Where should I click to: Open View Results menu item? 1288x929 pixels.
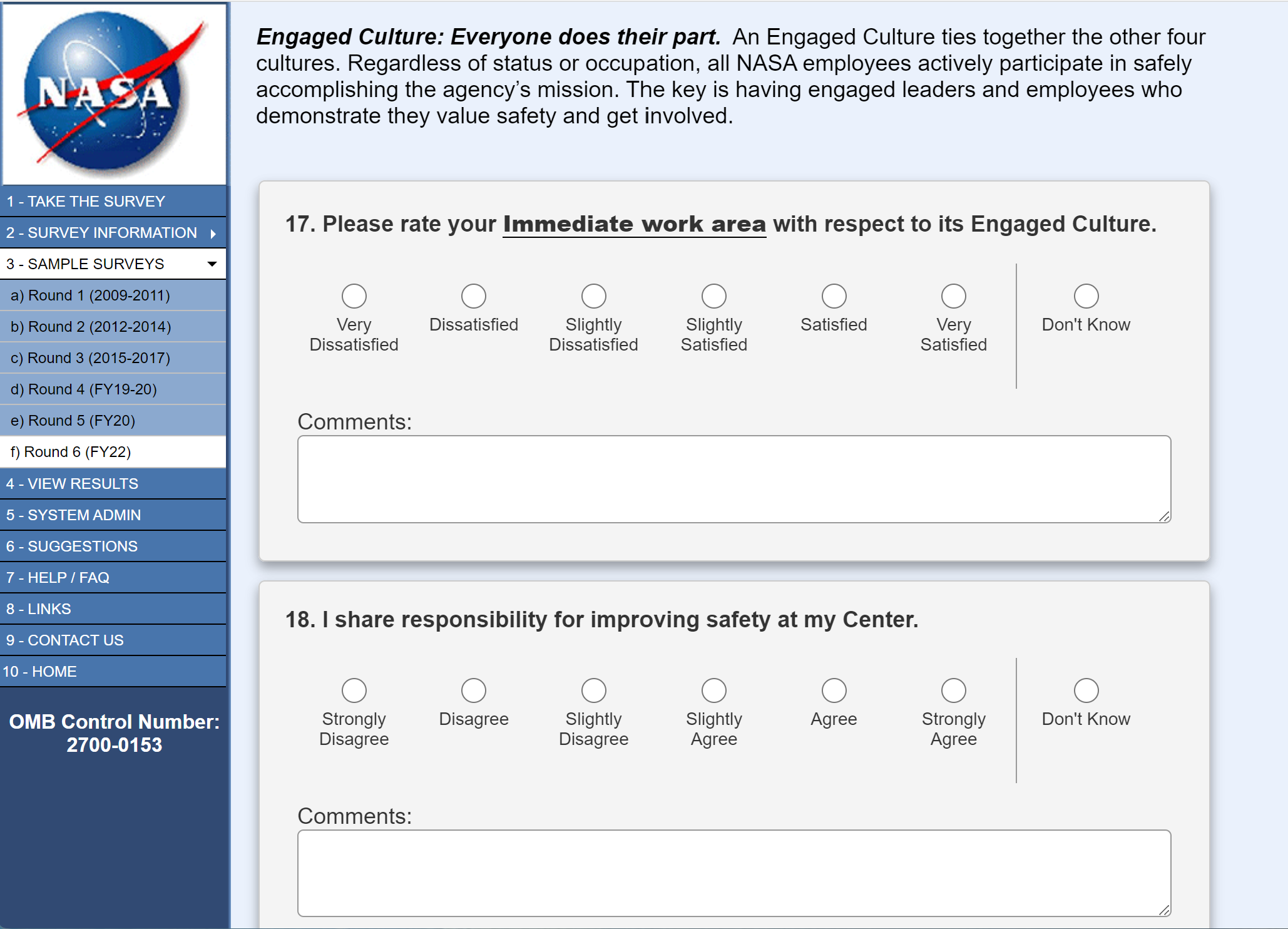tap(72, 484)
